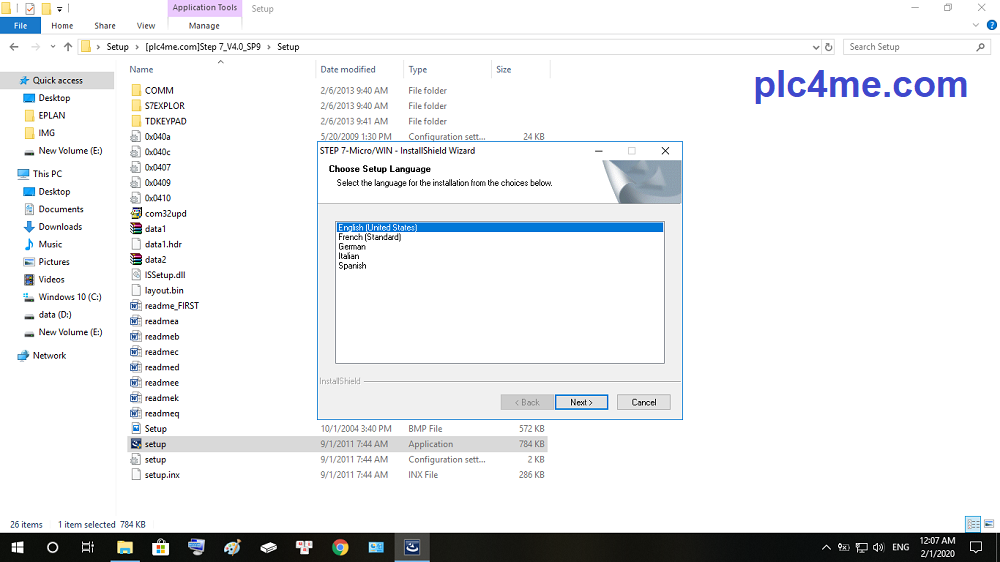Viewport: 1000px width, 562px height.
Task: Sort files by Name column
Action: [x=141, y=70]
